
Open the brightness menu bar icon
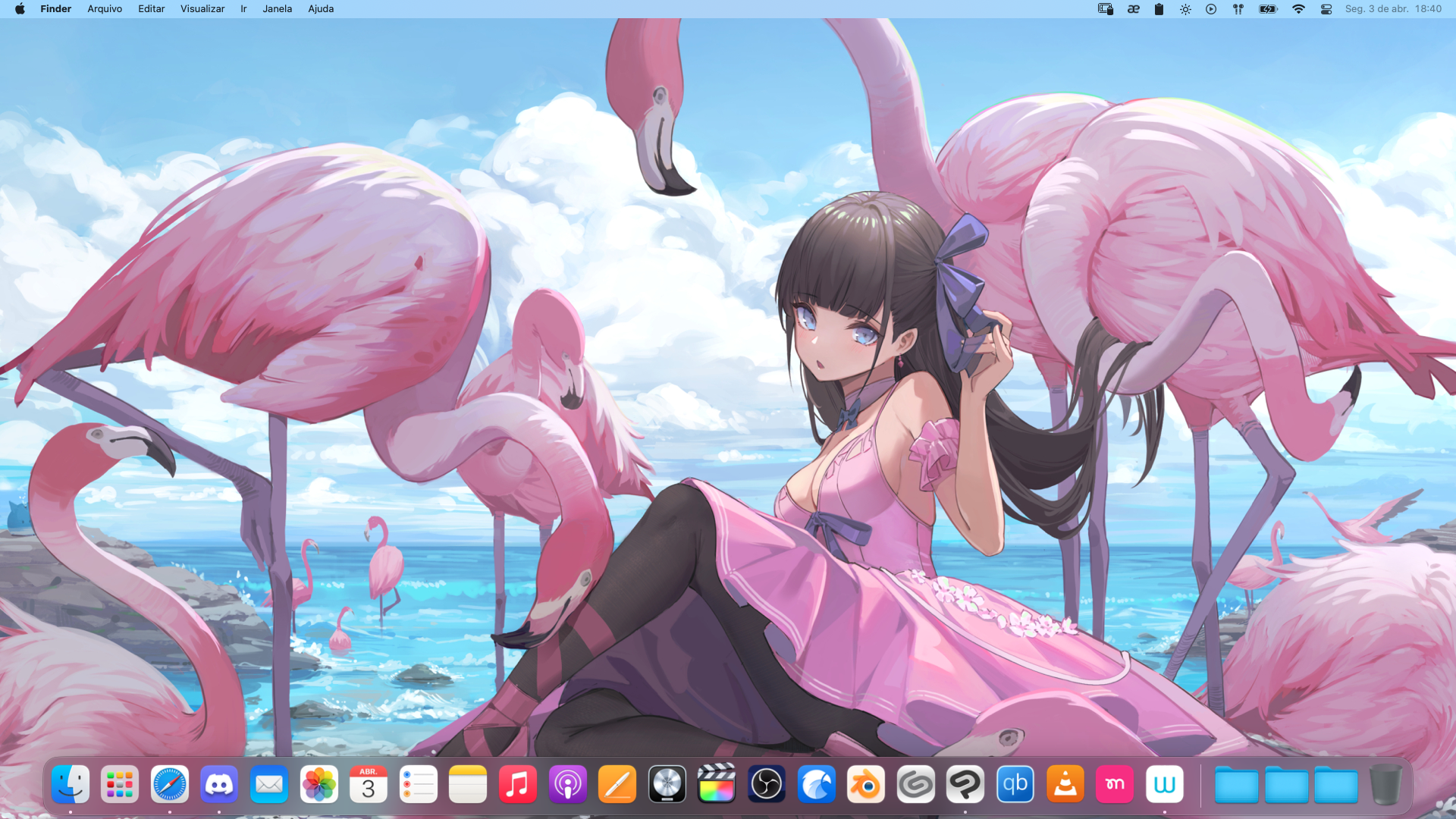[x=1185, y=9]
